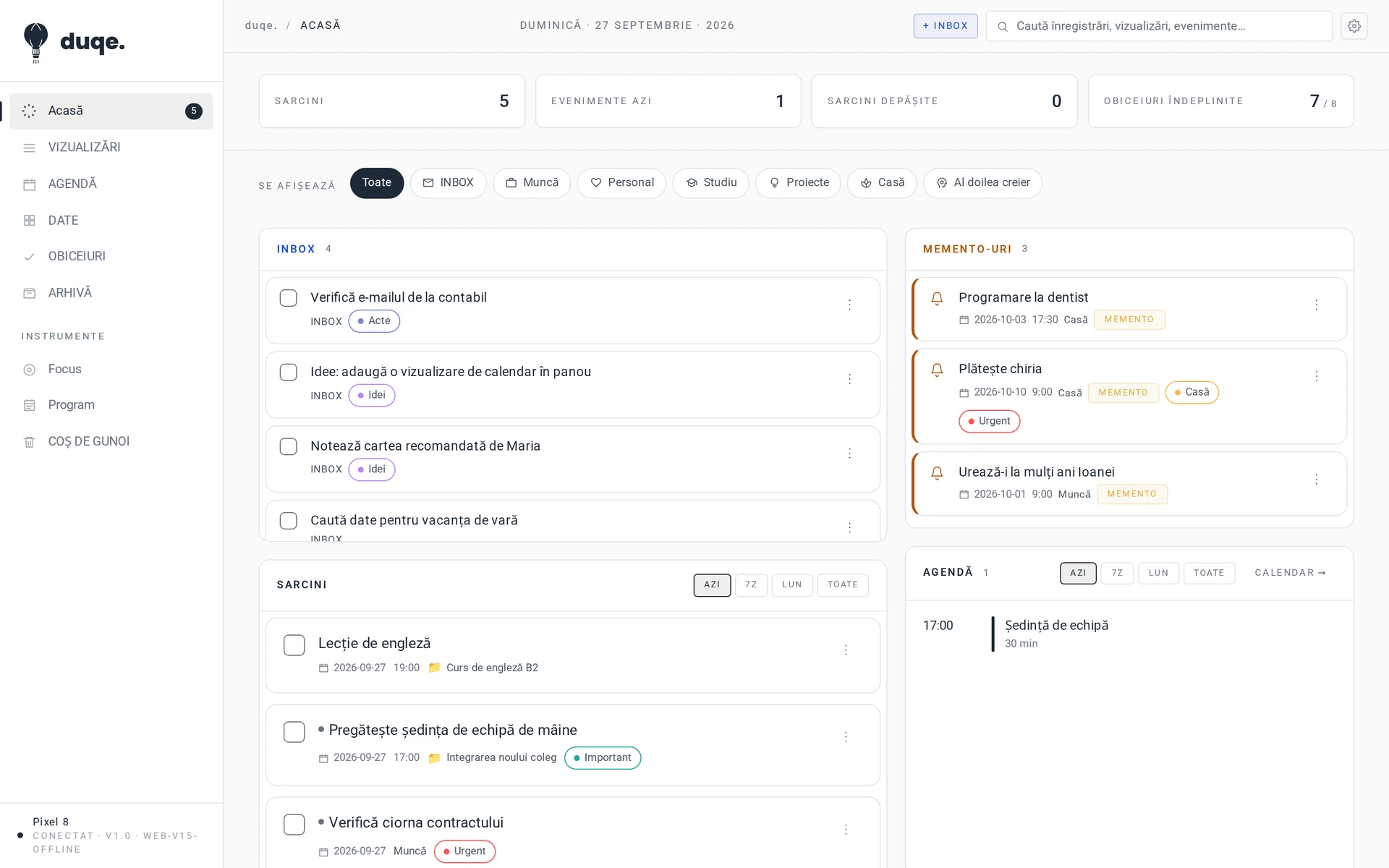
Task: Open the three-dot menu for Verifică e-mailul de la contabil
Action: tap(849, 305)
